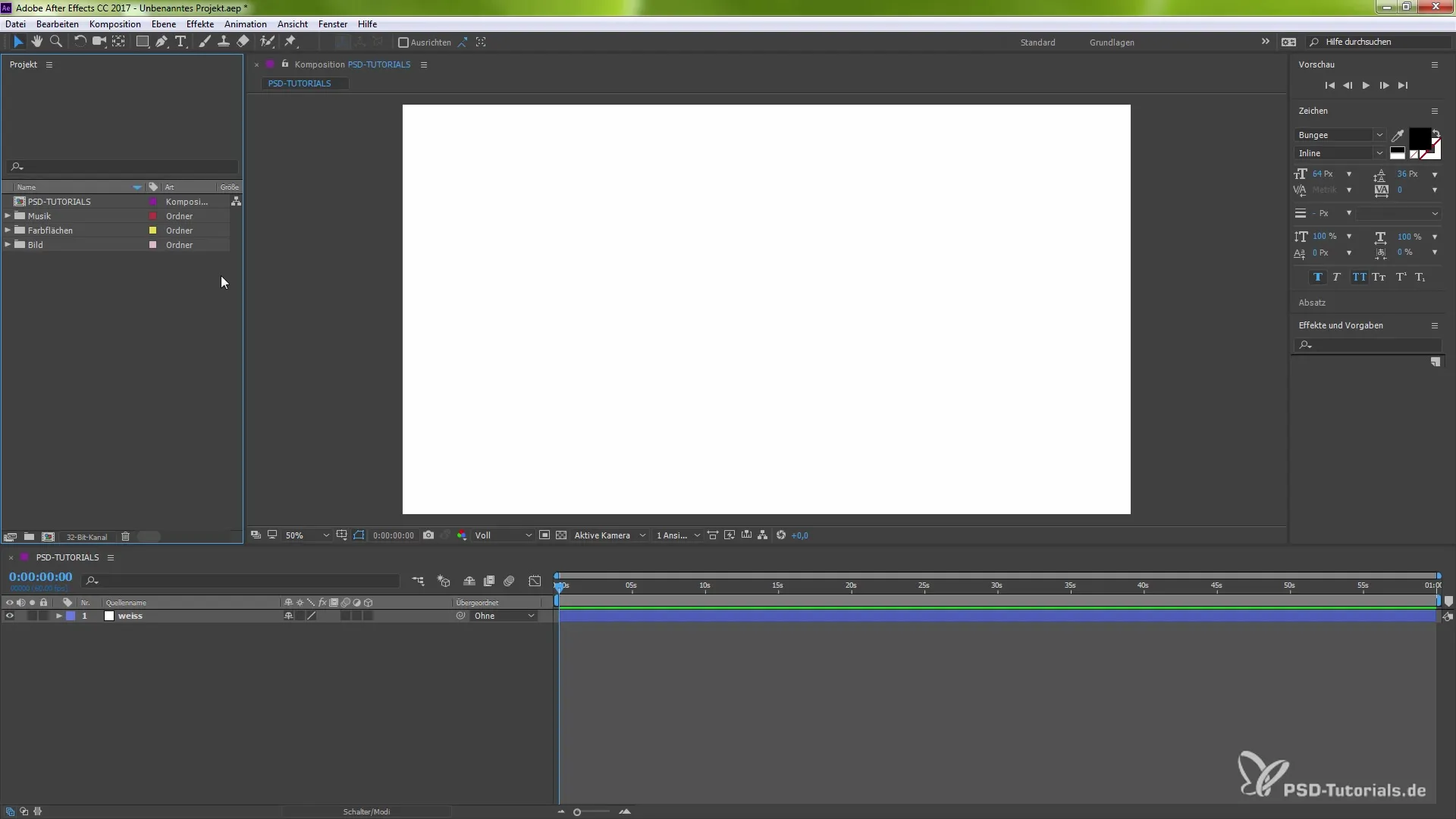The image size is (1456, 819).
Task: Open the Aktive Kamera view dropdown
Action: click(x=610, y=535)
